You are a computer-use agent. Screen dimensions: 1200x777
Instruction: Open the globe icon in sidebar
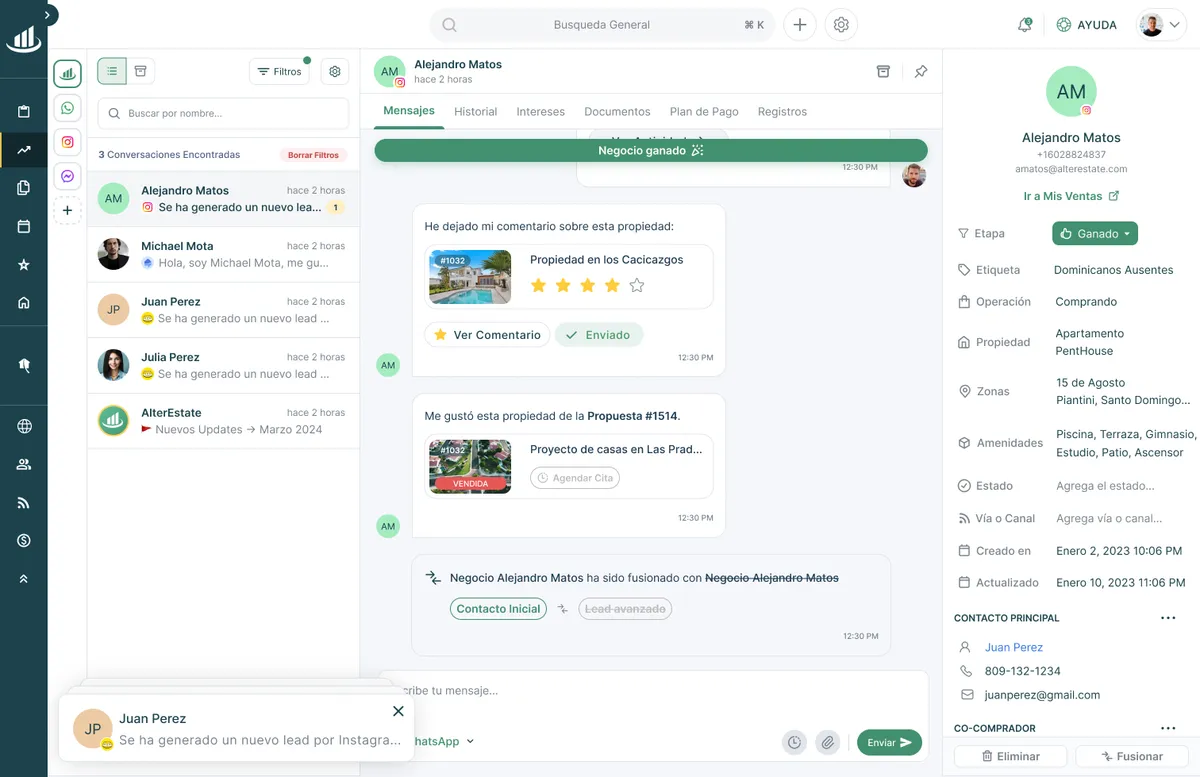pyautogui.click(x=23, y=425)
